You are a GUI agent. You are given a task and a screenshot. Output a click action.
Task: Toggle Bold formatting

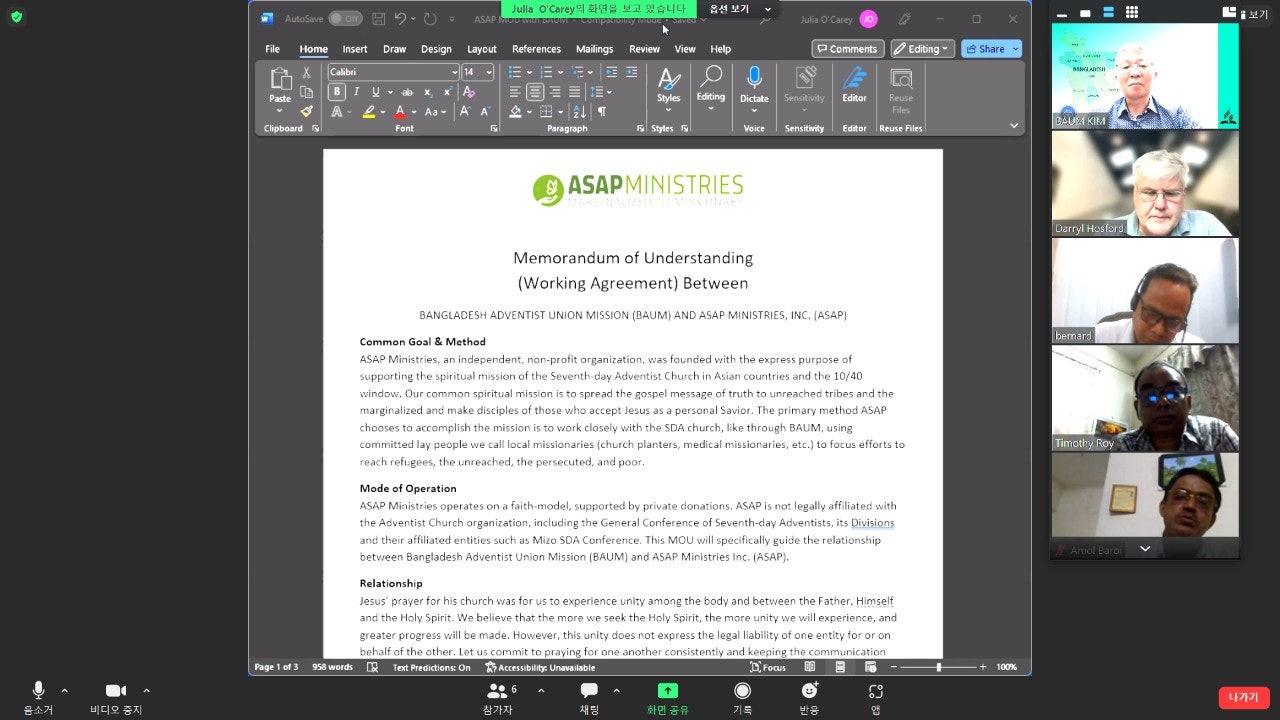click(x=337, y=92)
